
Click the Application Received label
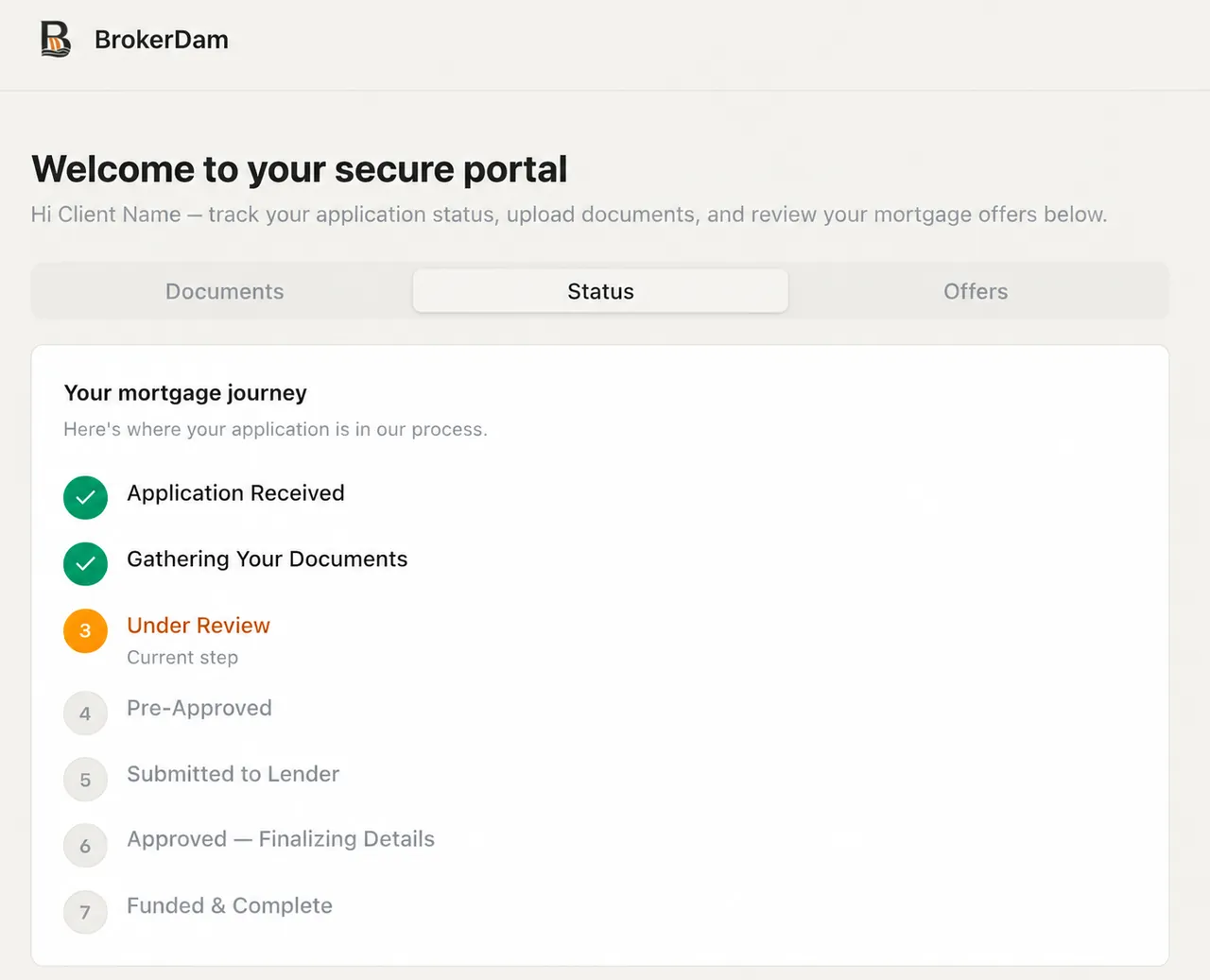pos(235,493)
